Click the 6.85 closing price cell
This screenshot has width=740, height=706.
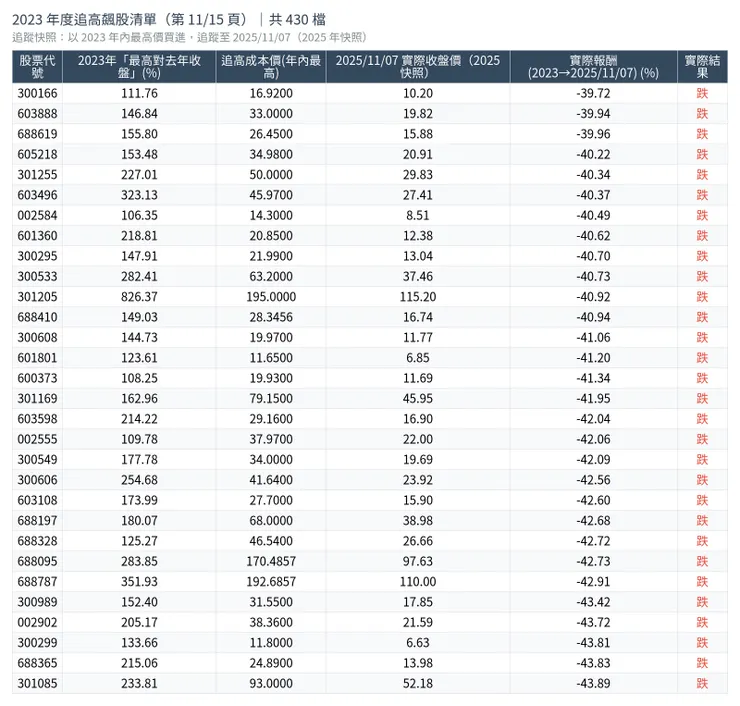418,358
